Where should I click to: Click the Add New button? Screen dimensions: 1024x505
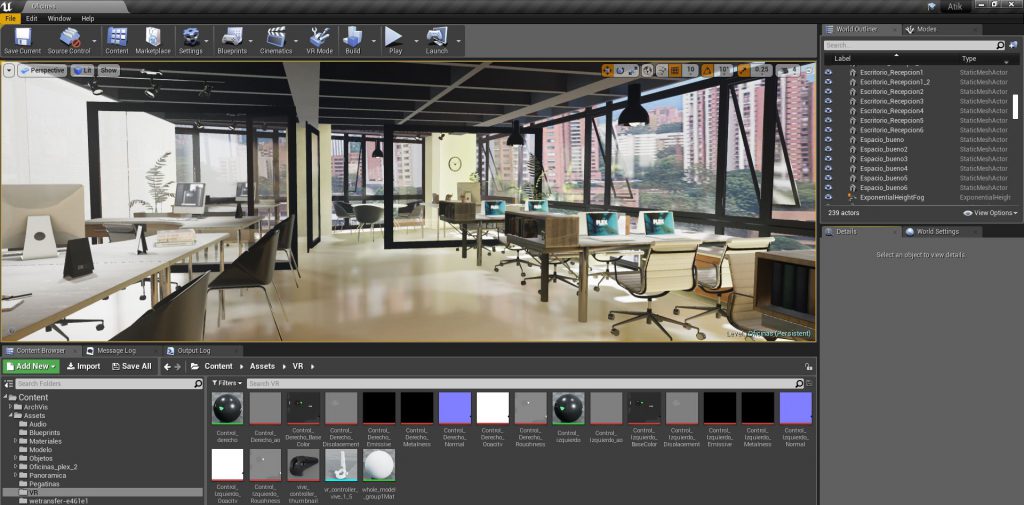click(31, 367)
